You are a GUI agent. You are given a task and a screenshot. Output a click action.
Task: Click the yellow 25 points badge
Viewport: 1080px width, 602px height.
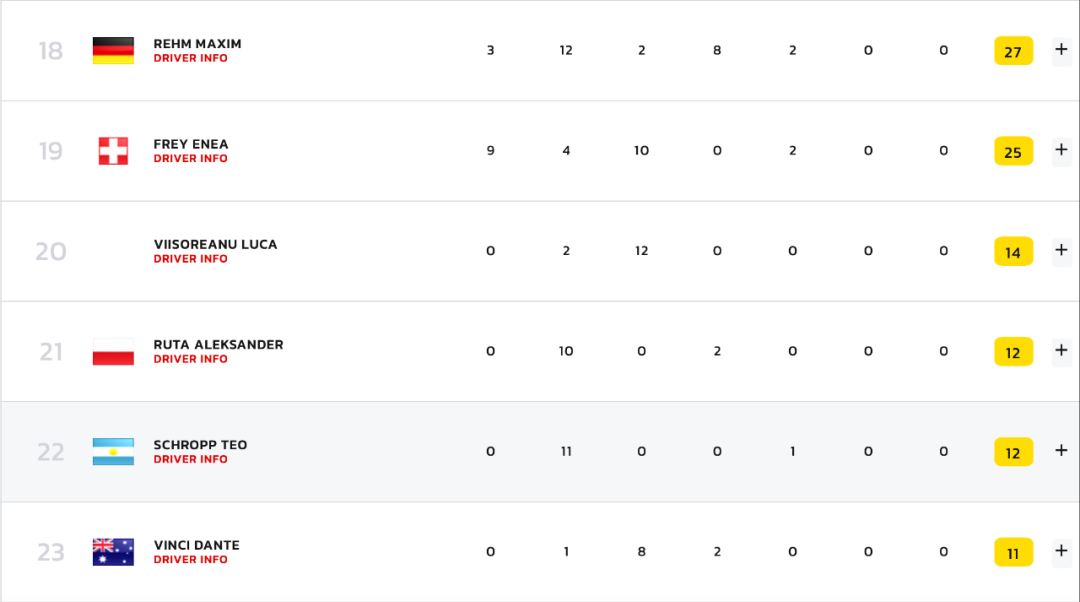click(1013, 152)
